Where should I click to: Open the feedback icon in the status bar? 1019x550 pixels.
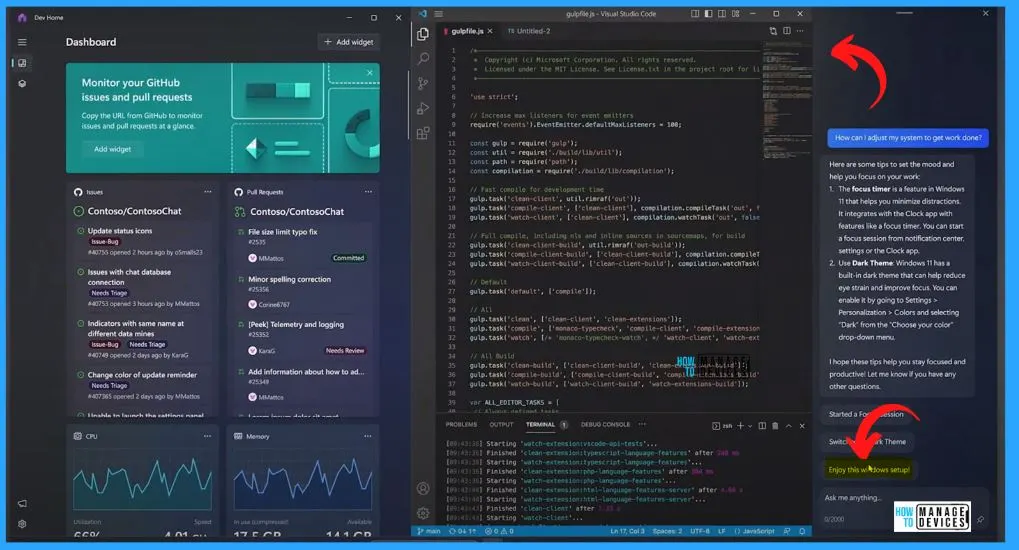pyautogui.click(x=787, y=531)
